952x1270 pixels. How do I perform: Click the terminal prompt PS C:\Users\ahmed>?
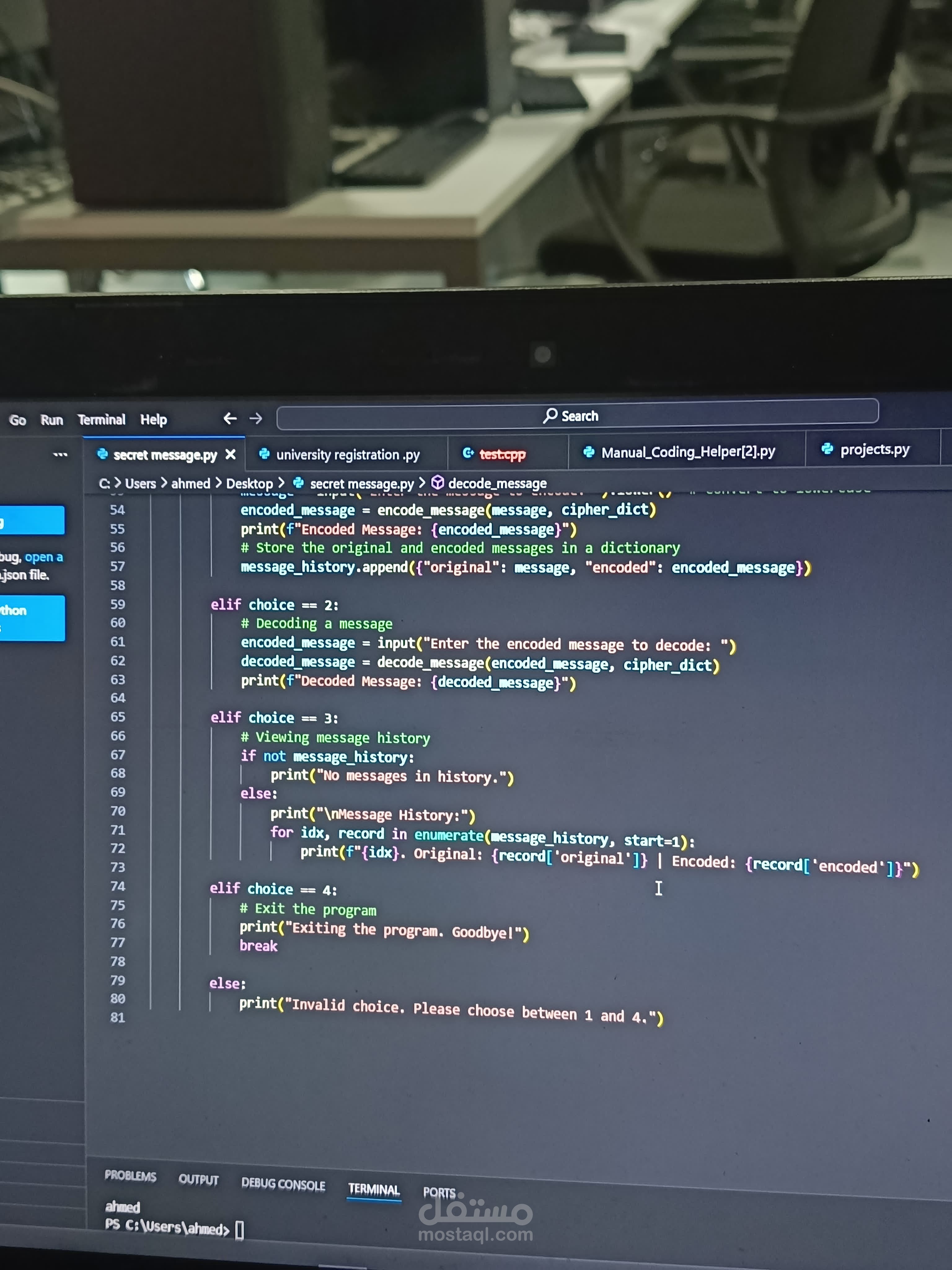coord(167,1228)
